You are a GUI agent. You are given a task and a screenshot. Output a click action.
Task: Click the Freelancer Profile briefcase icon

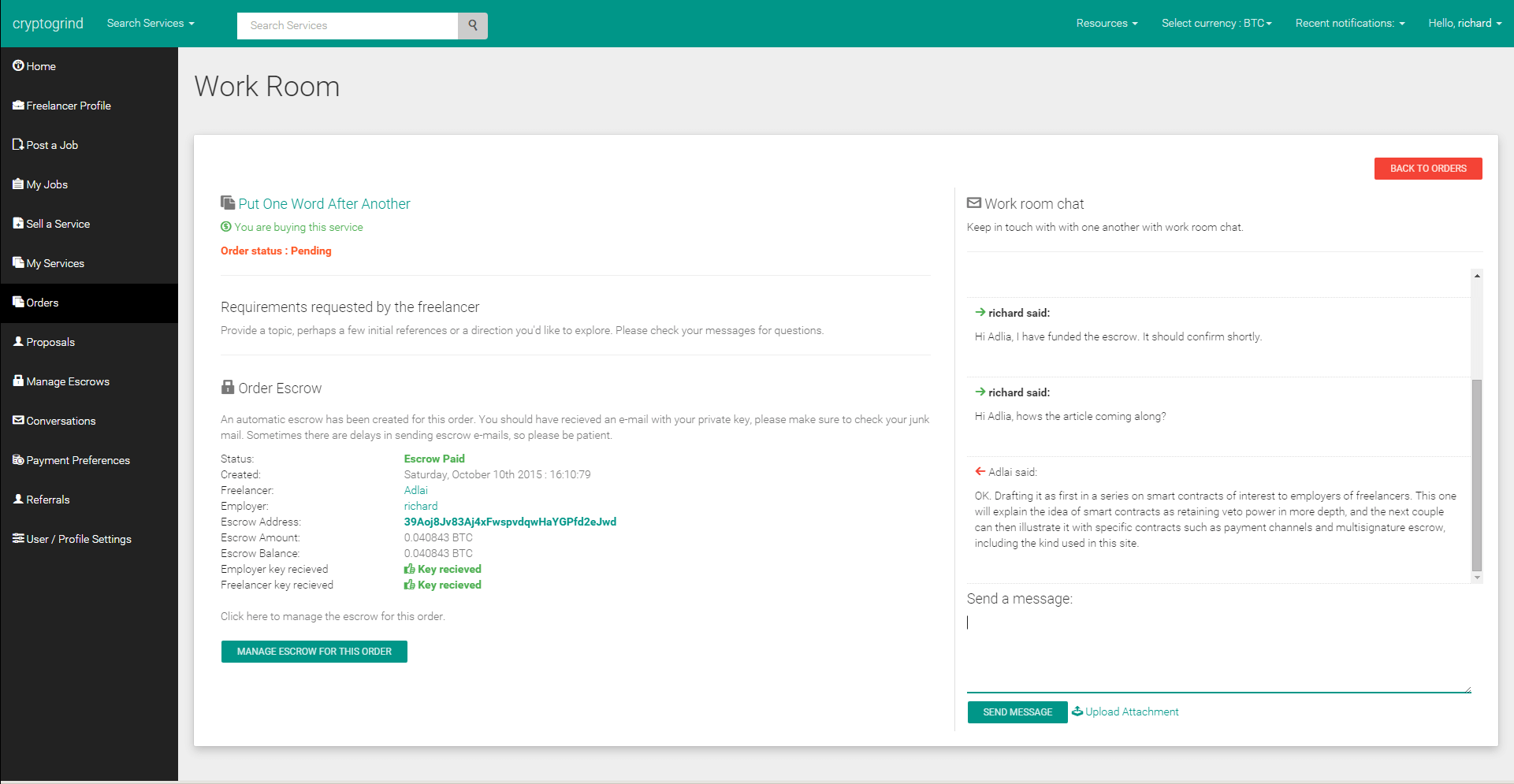click(18, 105)
